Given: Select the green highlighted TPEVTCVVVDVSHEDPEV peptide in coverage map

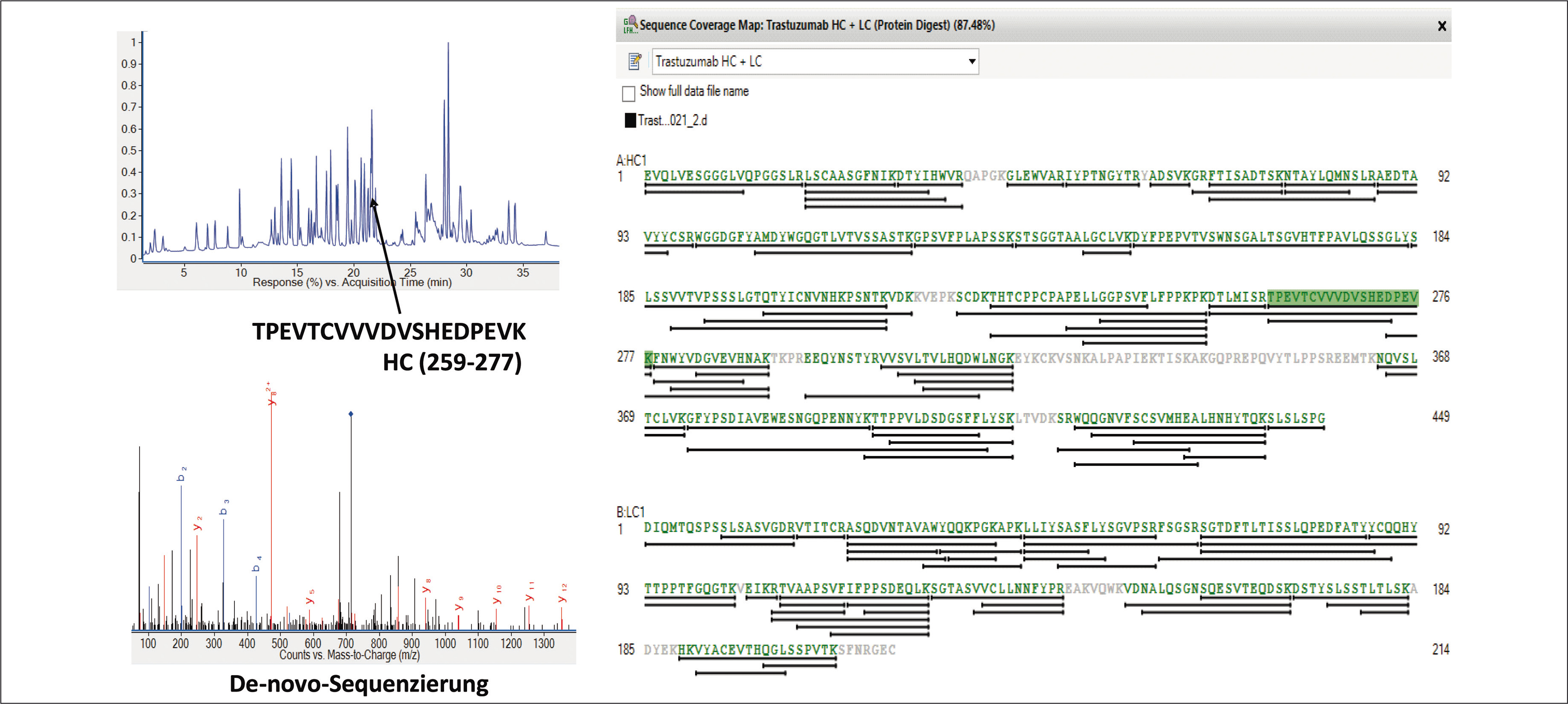Looking at the screenshot, I should 1343,297.
